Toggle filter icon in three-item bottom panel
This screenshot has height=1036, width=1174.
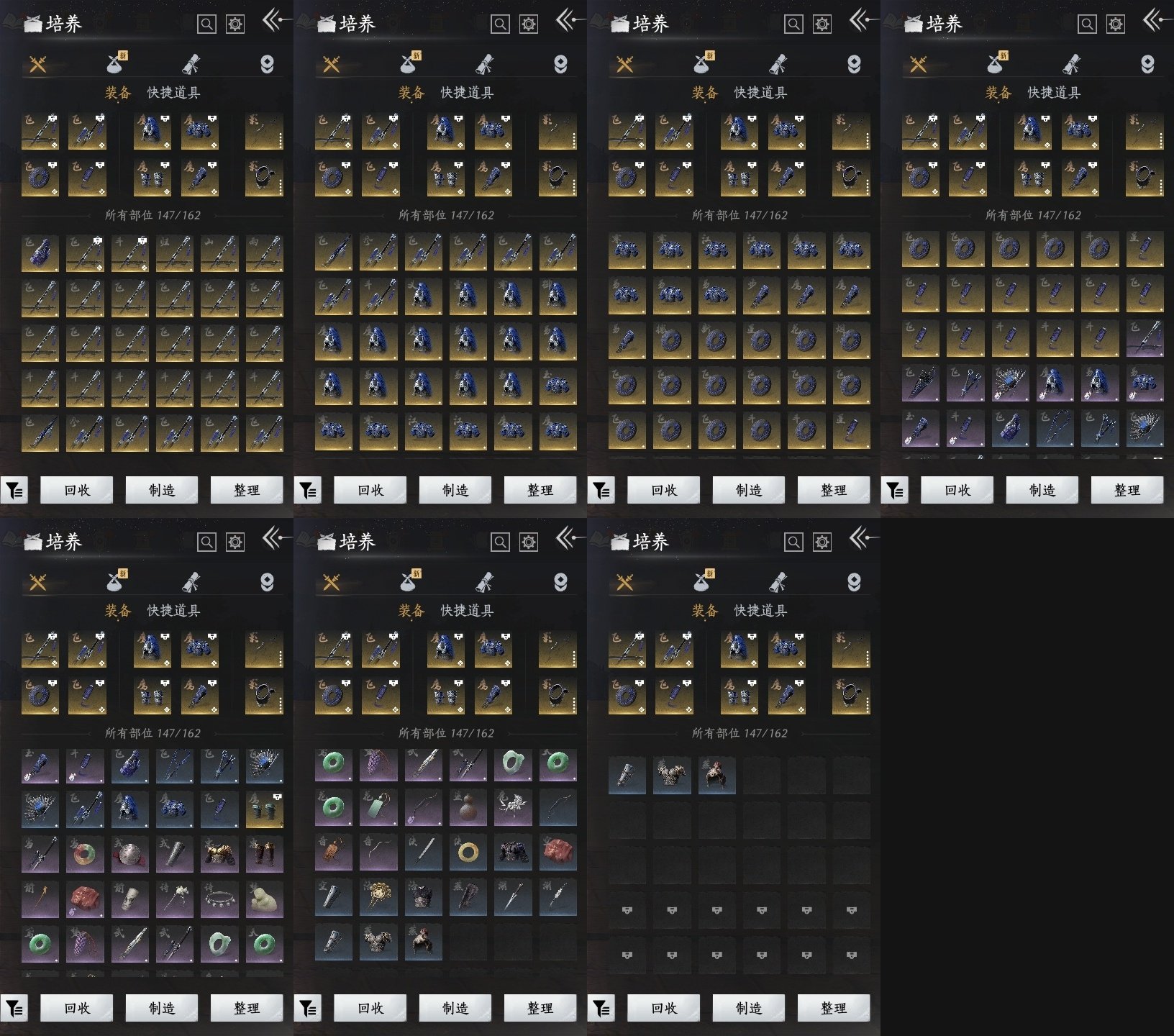pos(601,1009)
